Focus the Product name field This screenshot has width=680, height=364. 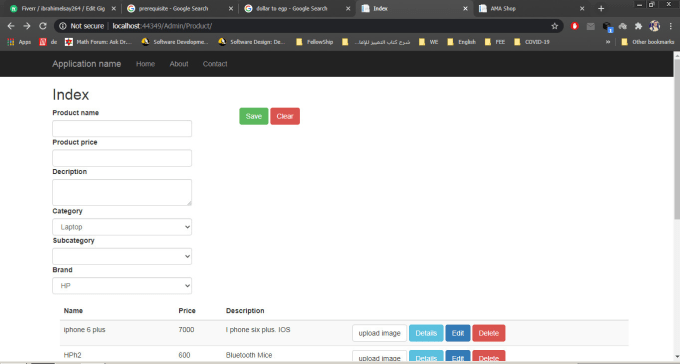[122, 128]
